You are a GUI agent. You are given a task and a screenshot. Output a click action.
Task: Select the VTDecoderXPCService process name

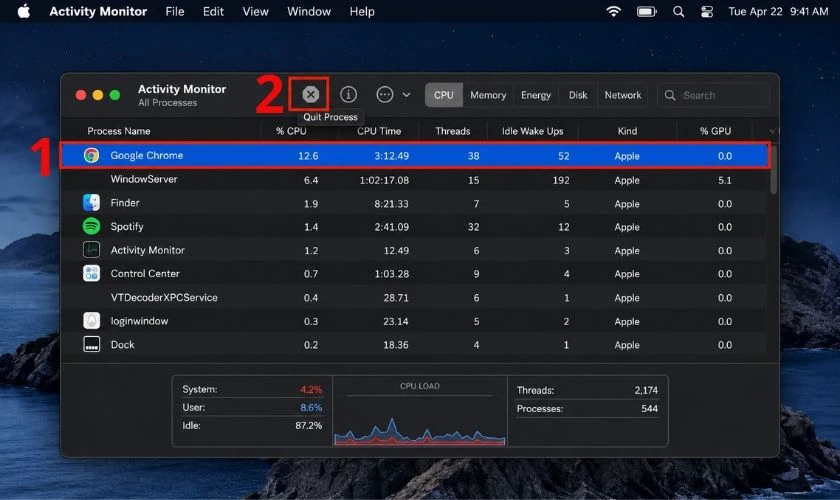coord(164,297)
